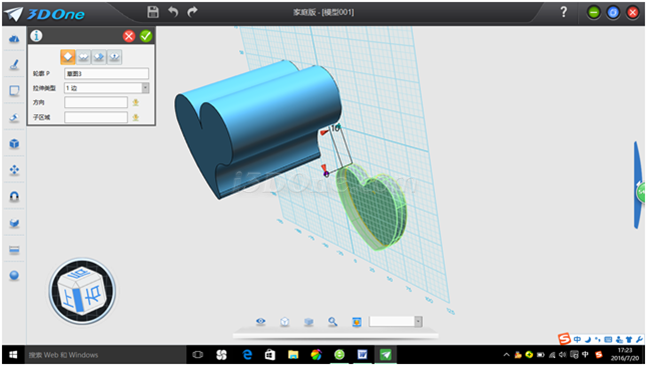Open the info icon in extrude panel
The image size is (648, 366).
pos(36,36)
